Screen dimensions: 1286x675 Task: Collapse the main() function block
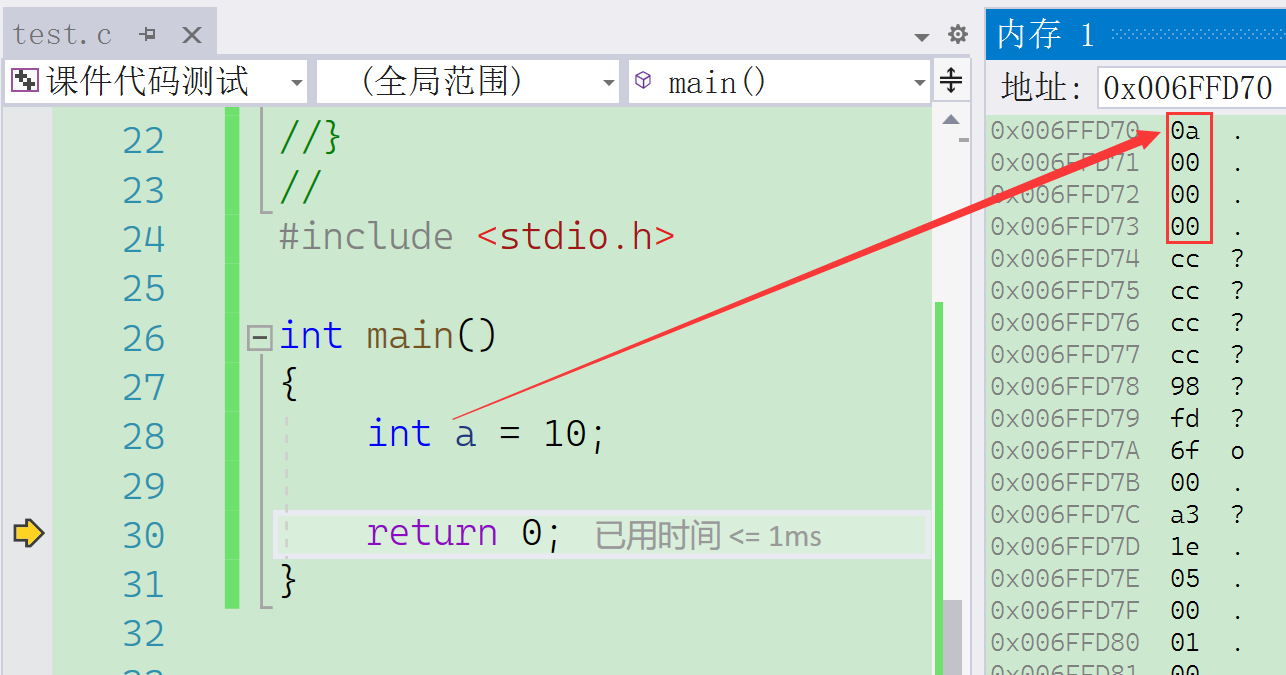tap(260, 338)
